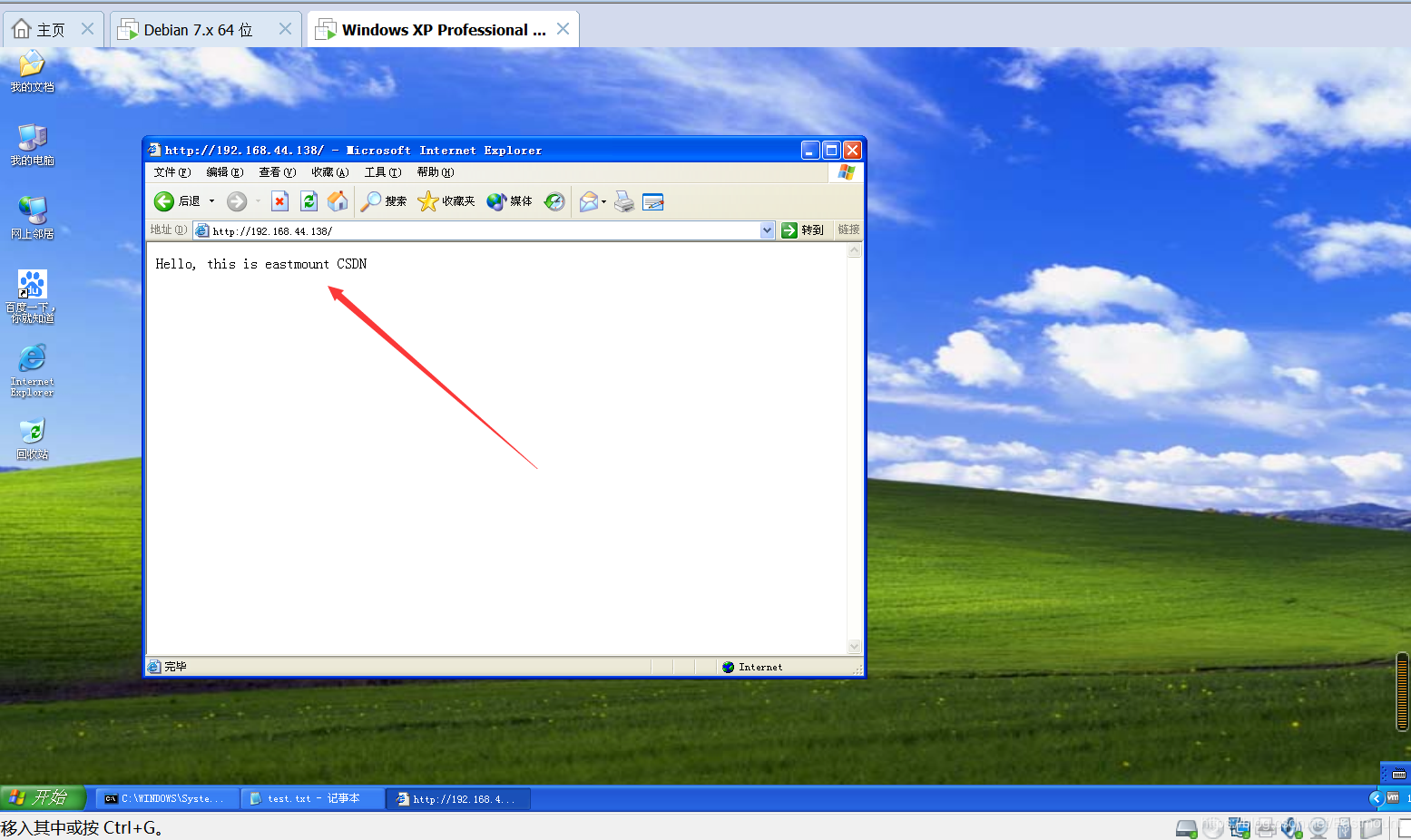Close the Windows XP Professional tab
1411x840 pixels.
(x=563, y=29)
